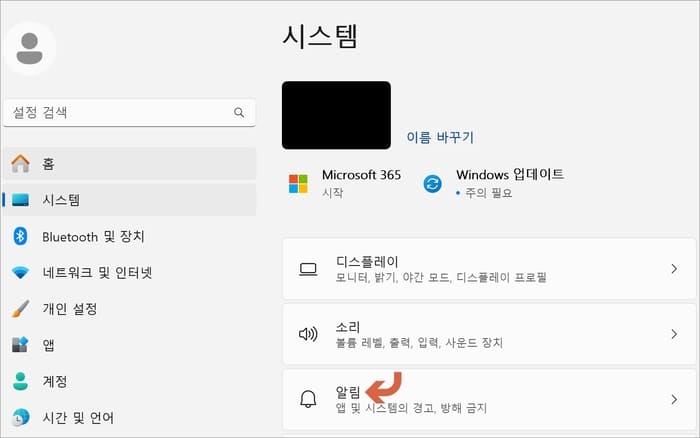Click the bell icon for 알림
The image size is (700, 438).
click(x=308, y=399)
